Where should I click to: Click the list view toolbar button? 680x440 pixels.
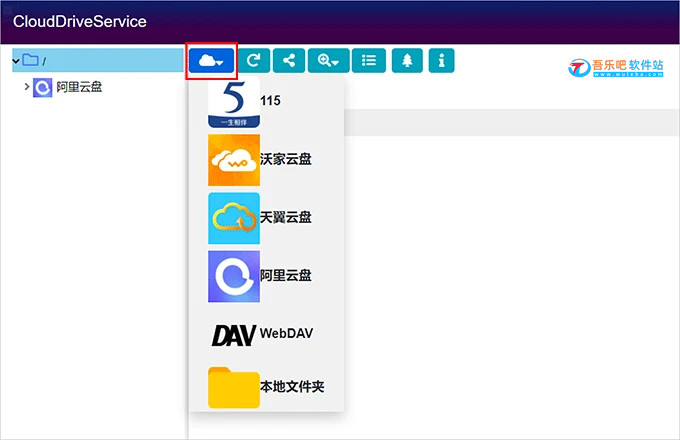click(x=369, y=61)
